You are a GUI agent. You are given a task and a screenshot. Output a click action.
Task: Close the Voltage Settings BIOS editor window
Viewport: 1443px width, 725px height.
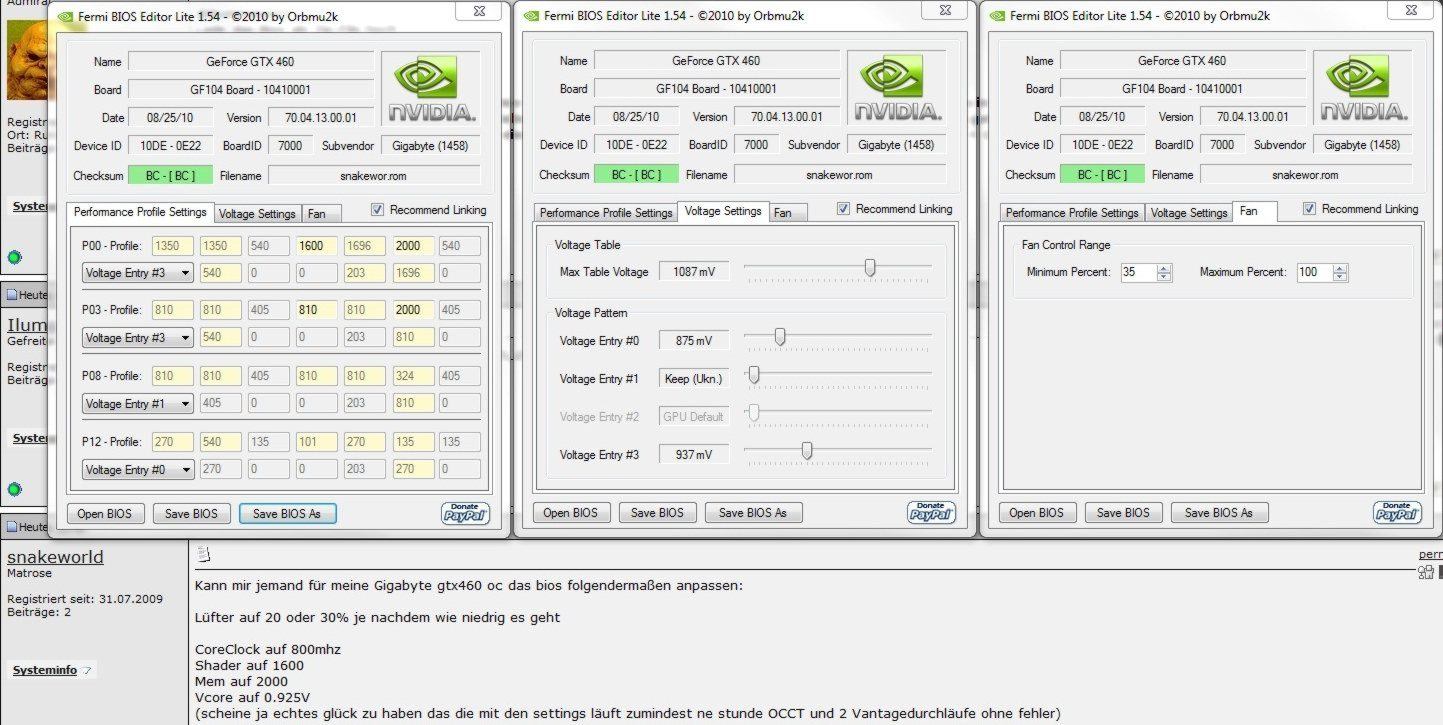946,11
